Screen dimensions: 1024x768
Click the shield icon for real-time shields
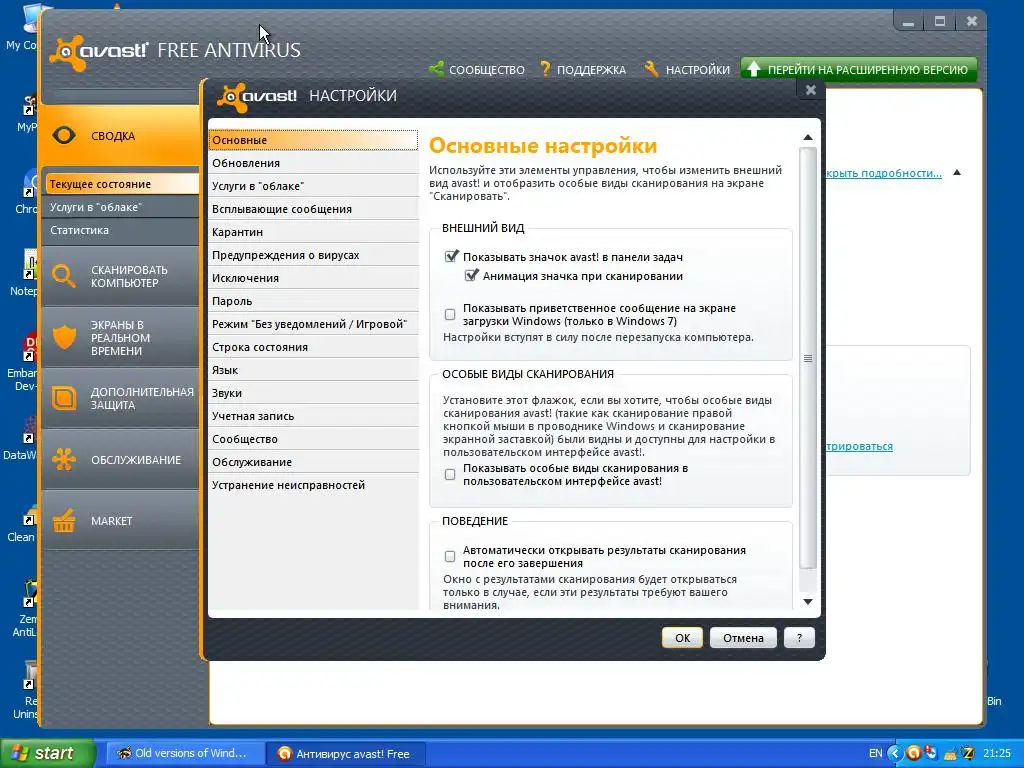point(64,338)
